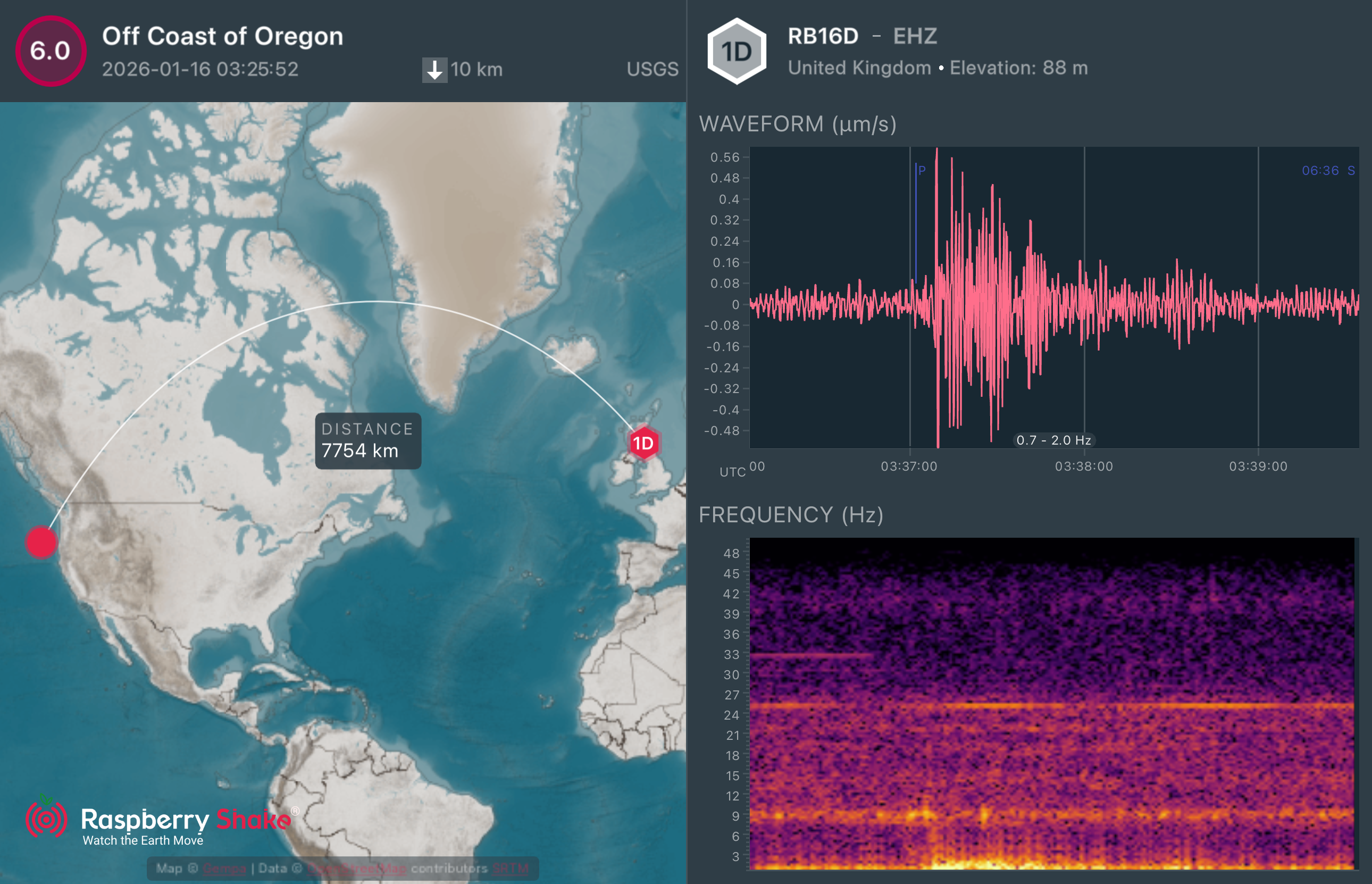Click the WAVEFORM section heading
Viewport: 1372px width, 884px height.
pos(797,124)
